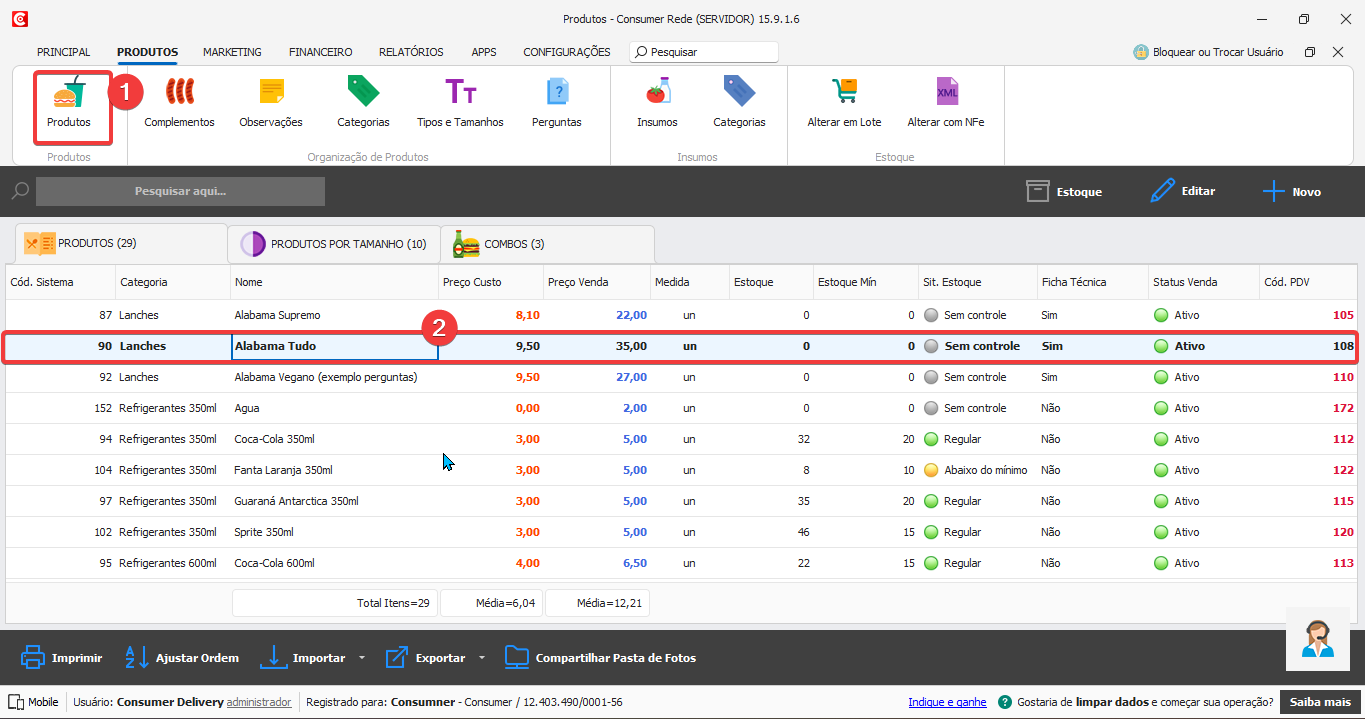Open the Complementos ribbon icon
This screenshot has width=1365, height=719.
tap(179, 94)
